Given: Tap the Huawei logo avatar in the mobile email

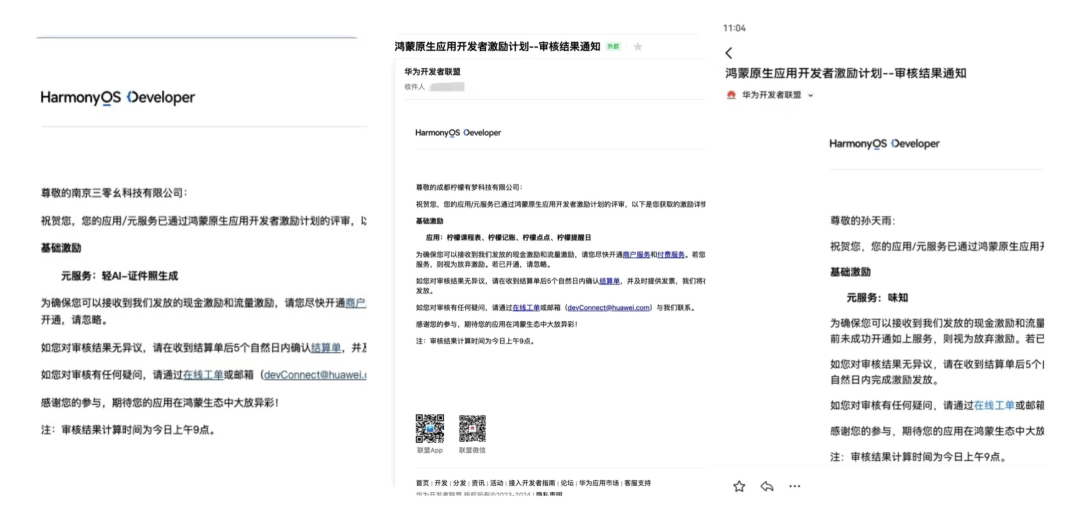Looking at the screenshot, I should 731,96.
